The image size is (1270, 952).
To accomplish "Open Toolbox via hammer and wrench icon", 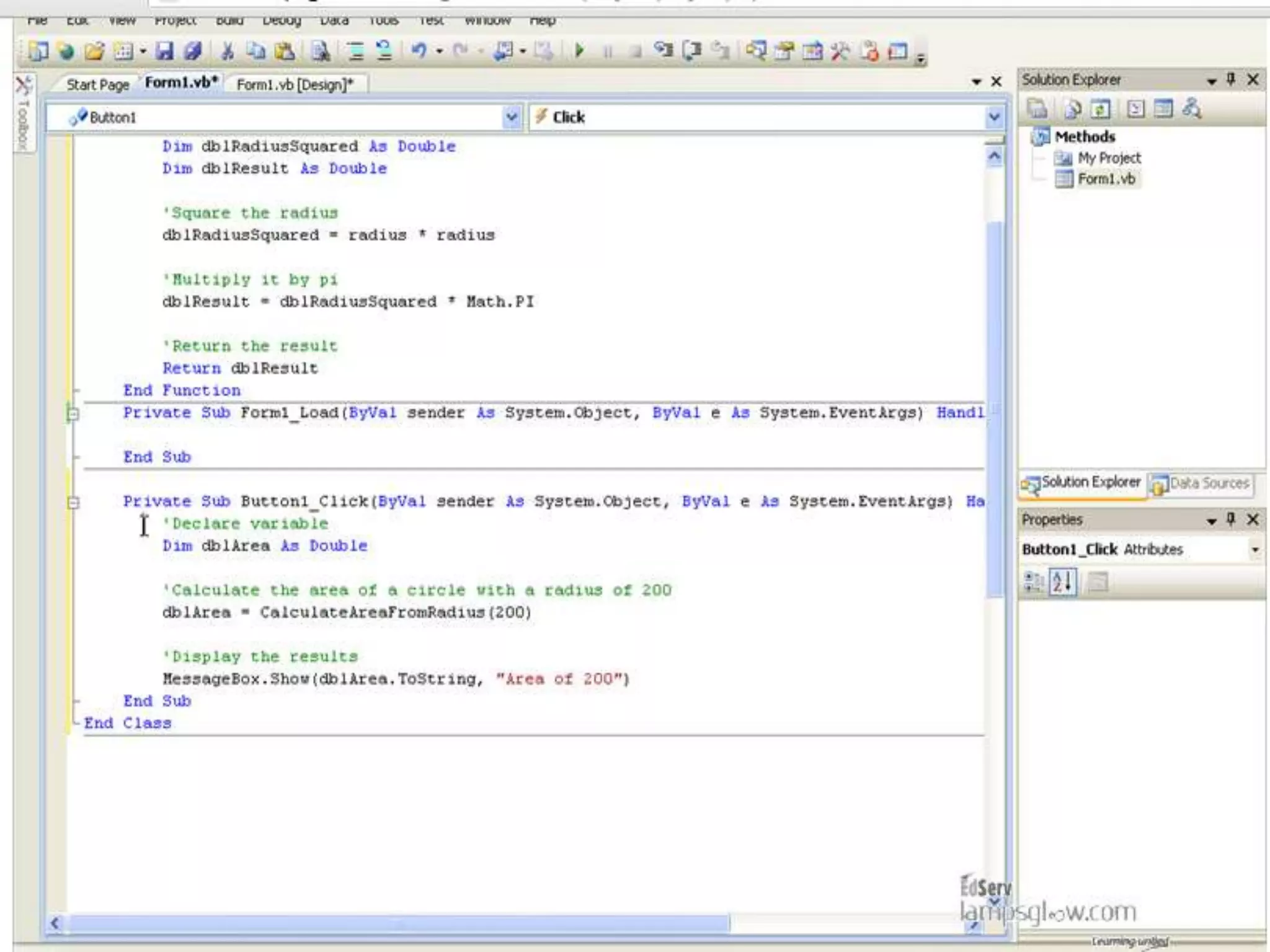I will tap(840, 51).
